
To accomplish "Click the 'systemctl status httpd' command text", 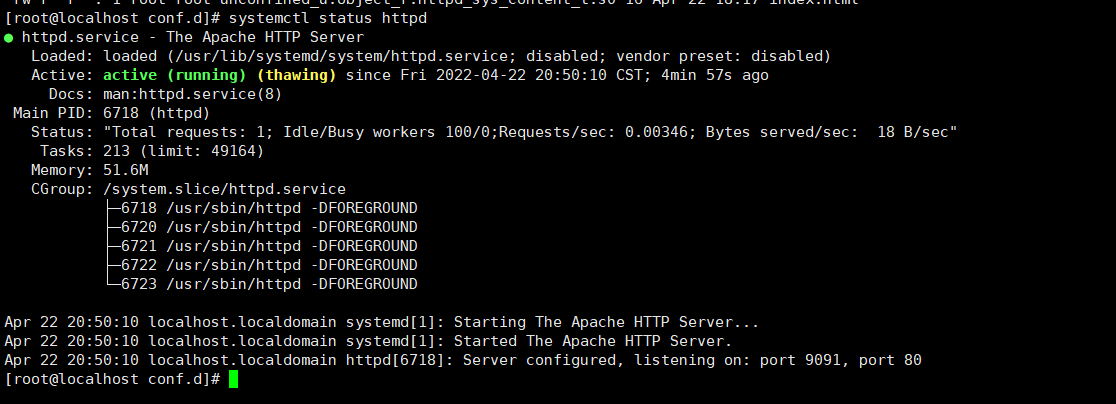I will pos(328,18).
